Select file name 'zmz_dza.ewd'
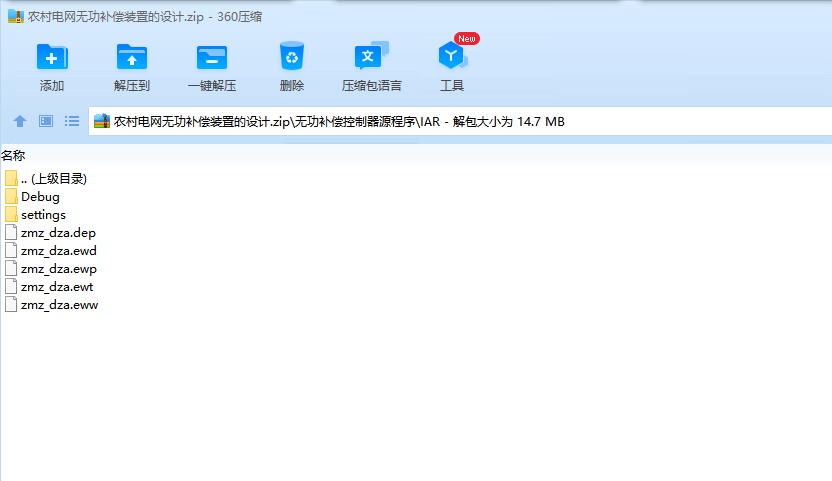The image size is (832, 481). pyautogui.click(x=59, y=251)
